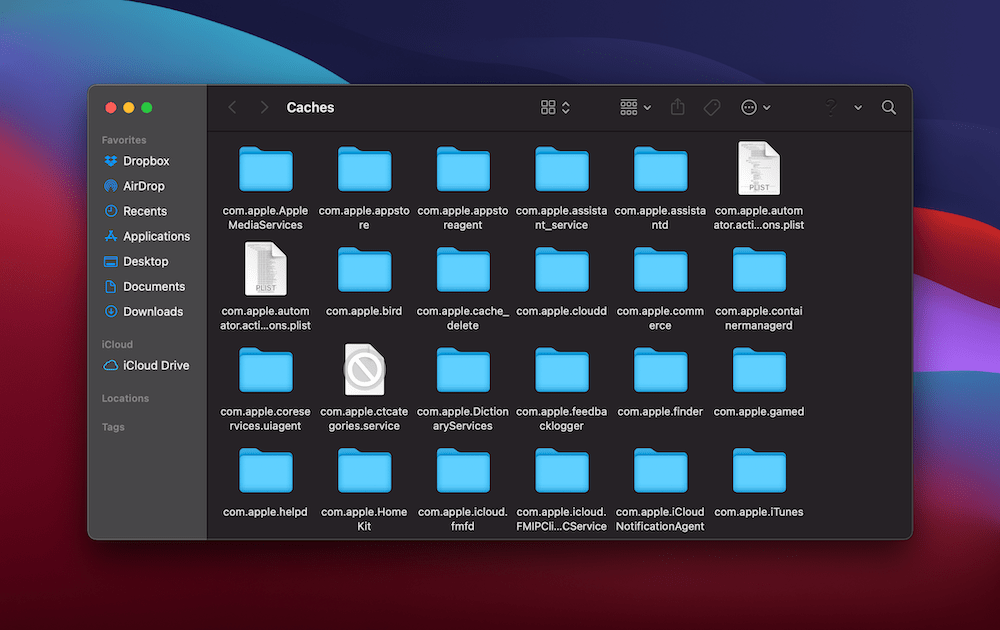Select the com.apple.autom...ons.plist file
1000x630 pixels.
coord(759,170)
